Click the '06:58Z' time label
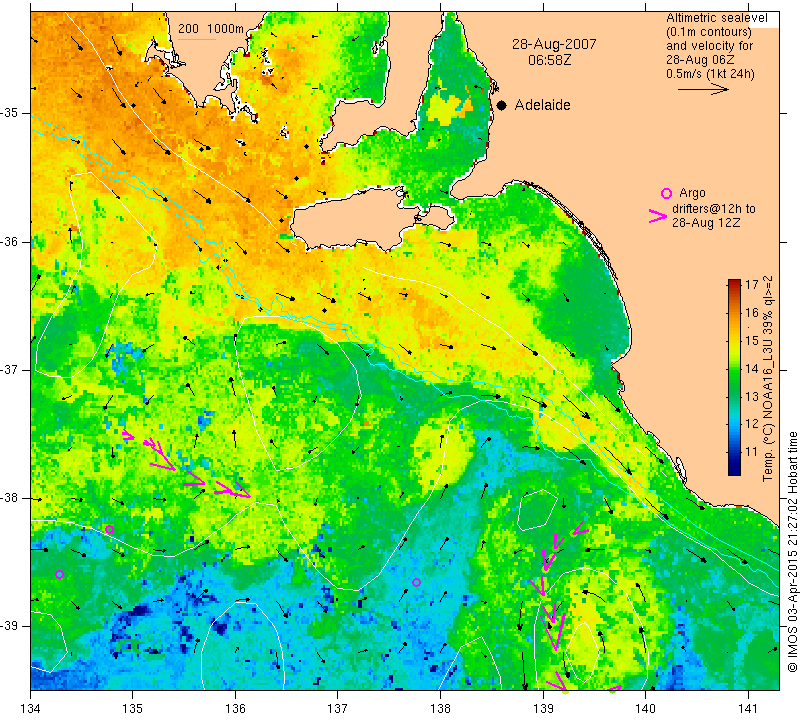This screenshot has height=720, width=800. pyautogui.click(x=549, y=60)
